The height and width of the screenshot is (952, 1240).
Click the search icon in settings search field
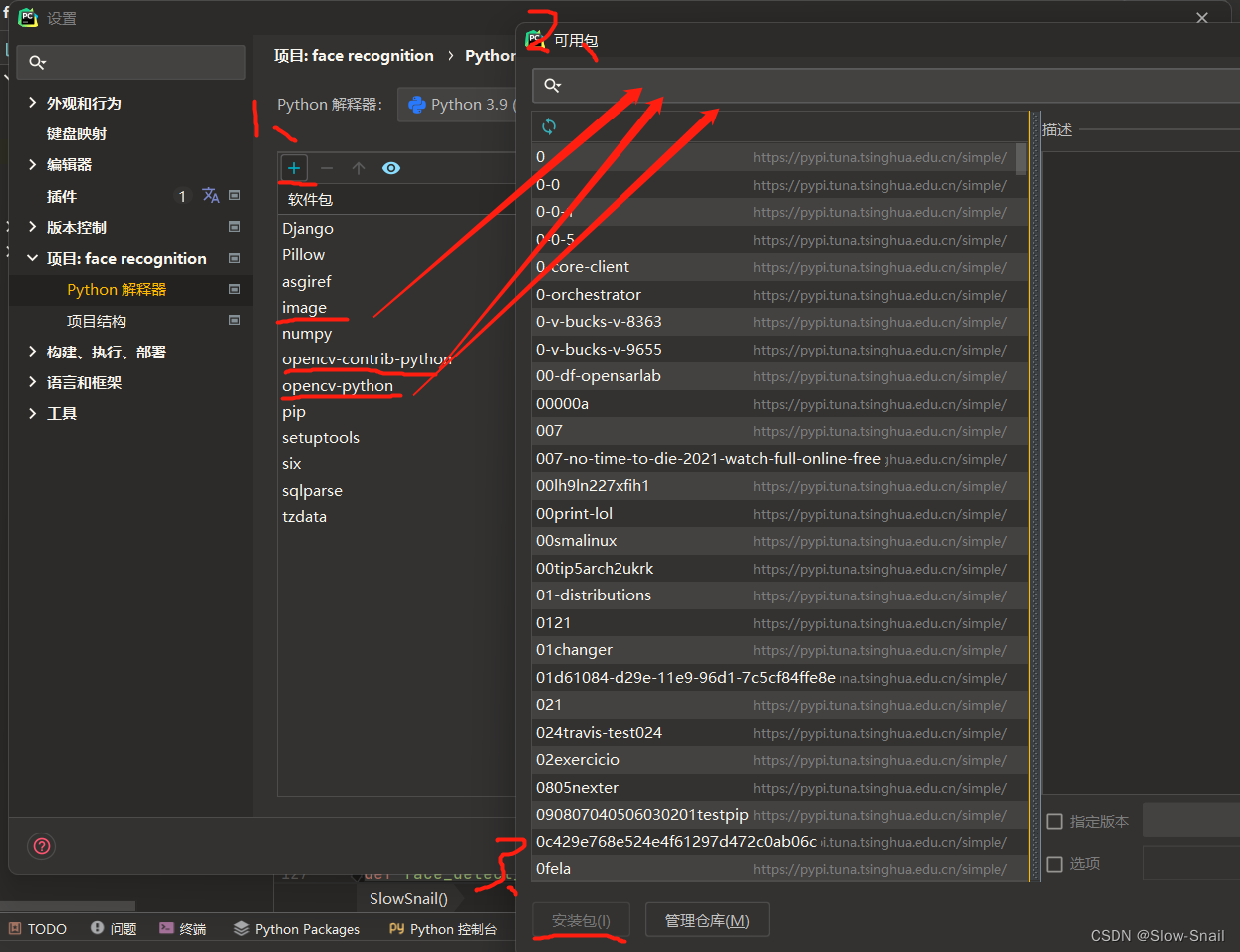coord(37,62)
